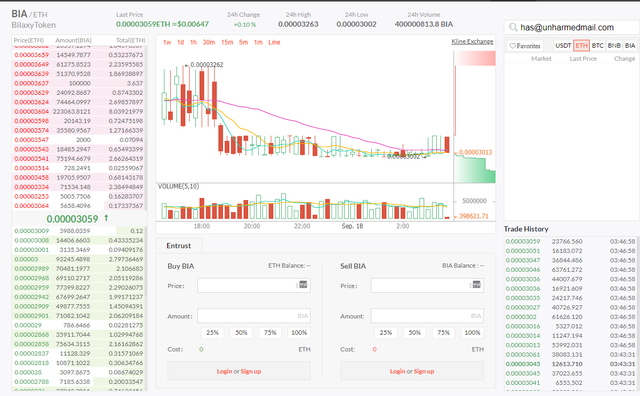
Task: Select sell order at price 0.00003637
Action: coord(79,83)
